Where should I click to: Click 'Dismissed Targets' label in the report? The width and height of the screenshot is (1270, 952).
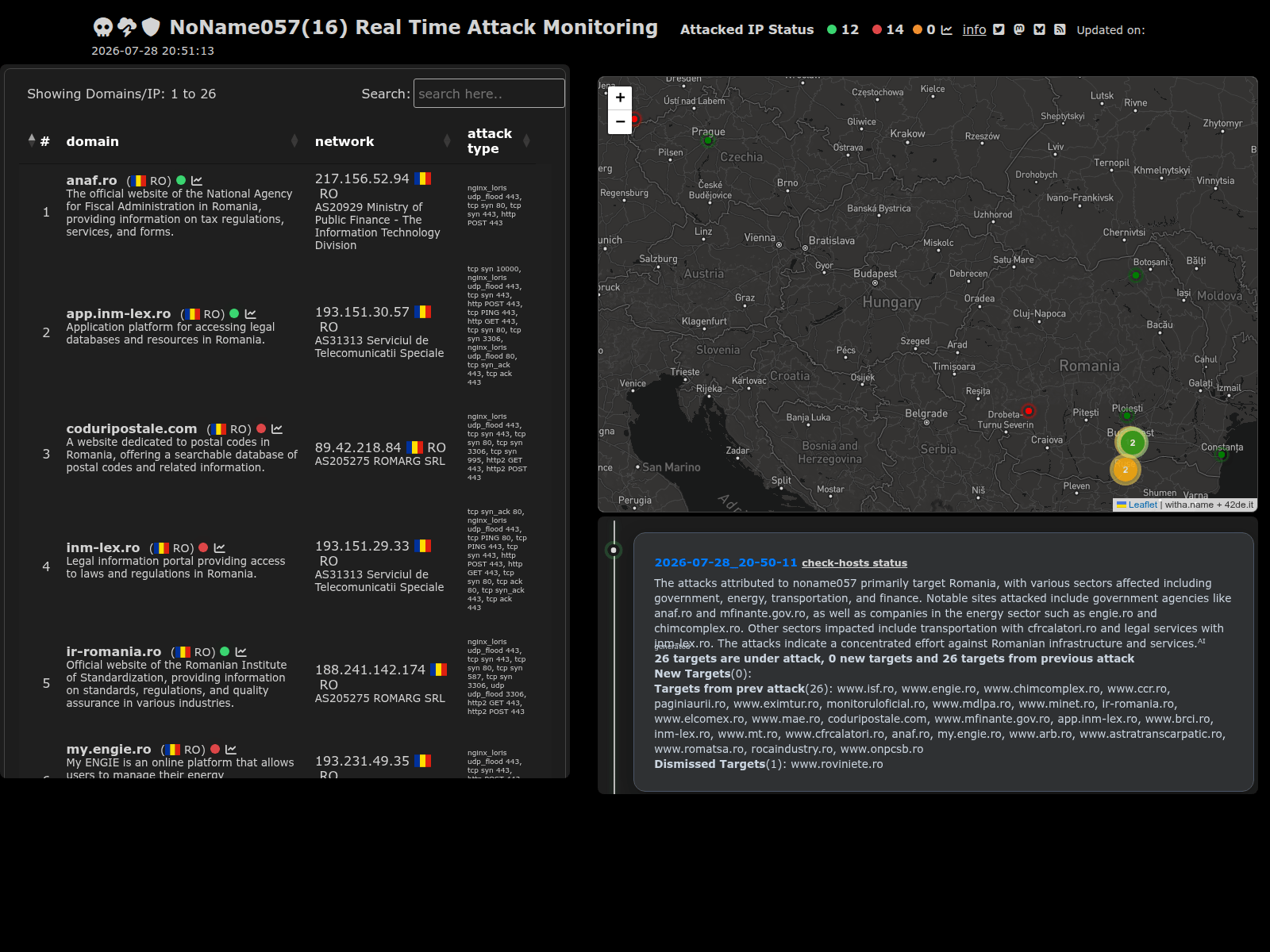pos(710,764)
